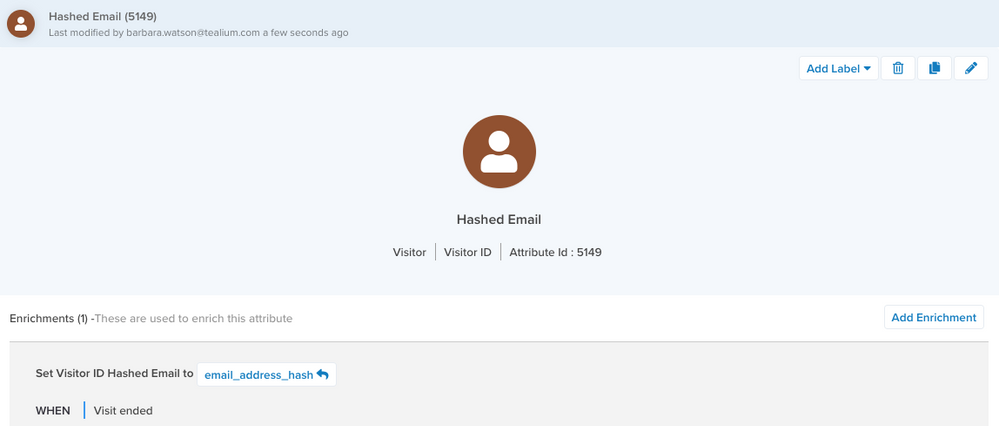Image resolution: width=999 pixels, height=426 pixels.
Task: Click the arrow icon beside email_address_hash
Action: tap(322, 375)
